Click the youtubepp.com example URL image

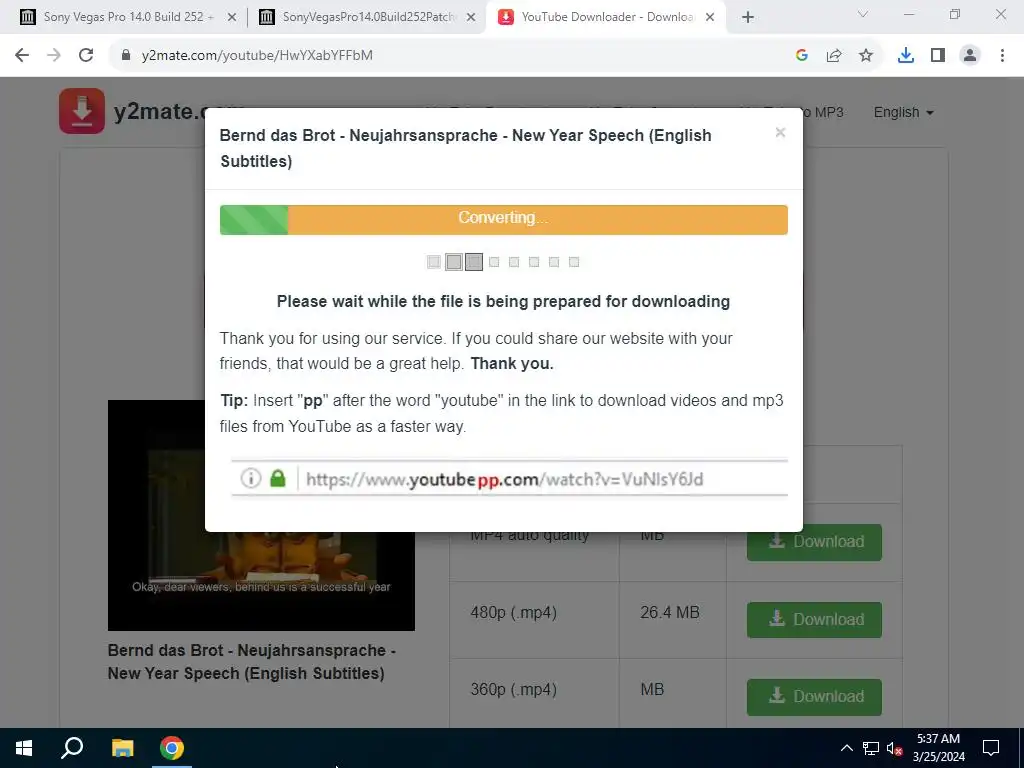pos(509,479)
